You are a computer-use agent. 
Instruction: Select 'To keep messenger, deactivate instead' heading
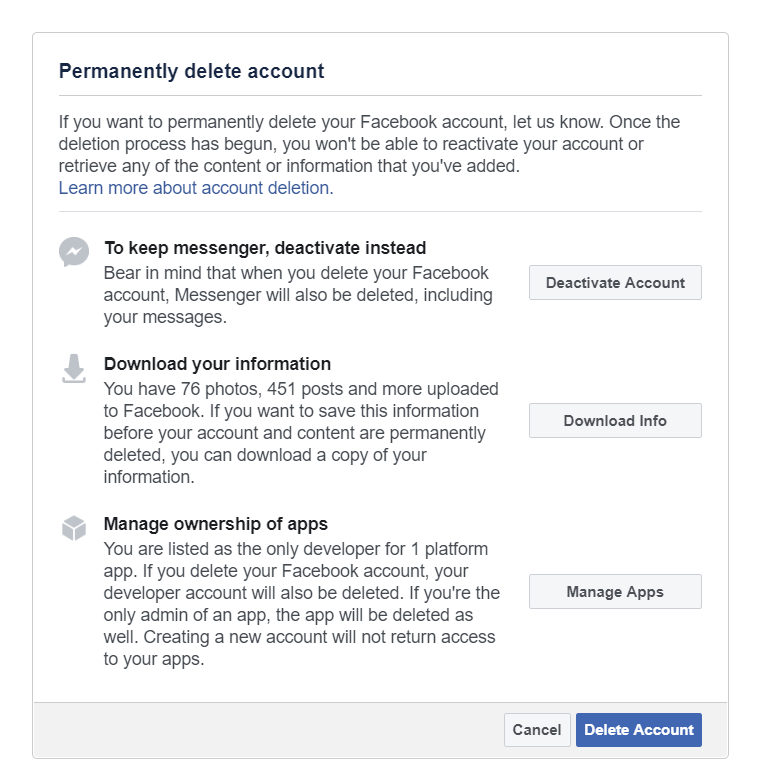click(265, 248)
